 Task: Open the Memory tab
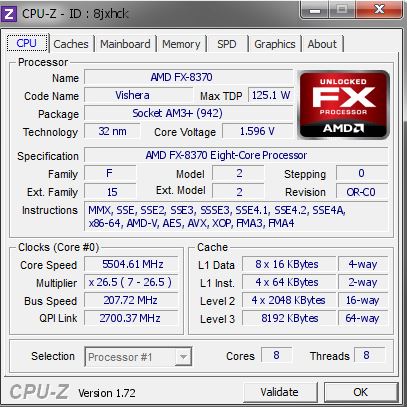click(x=181, y=44)
